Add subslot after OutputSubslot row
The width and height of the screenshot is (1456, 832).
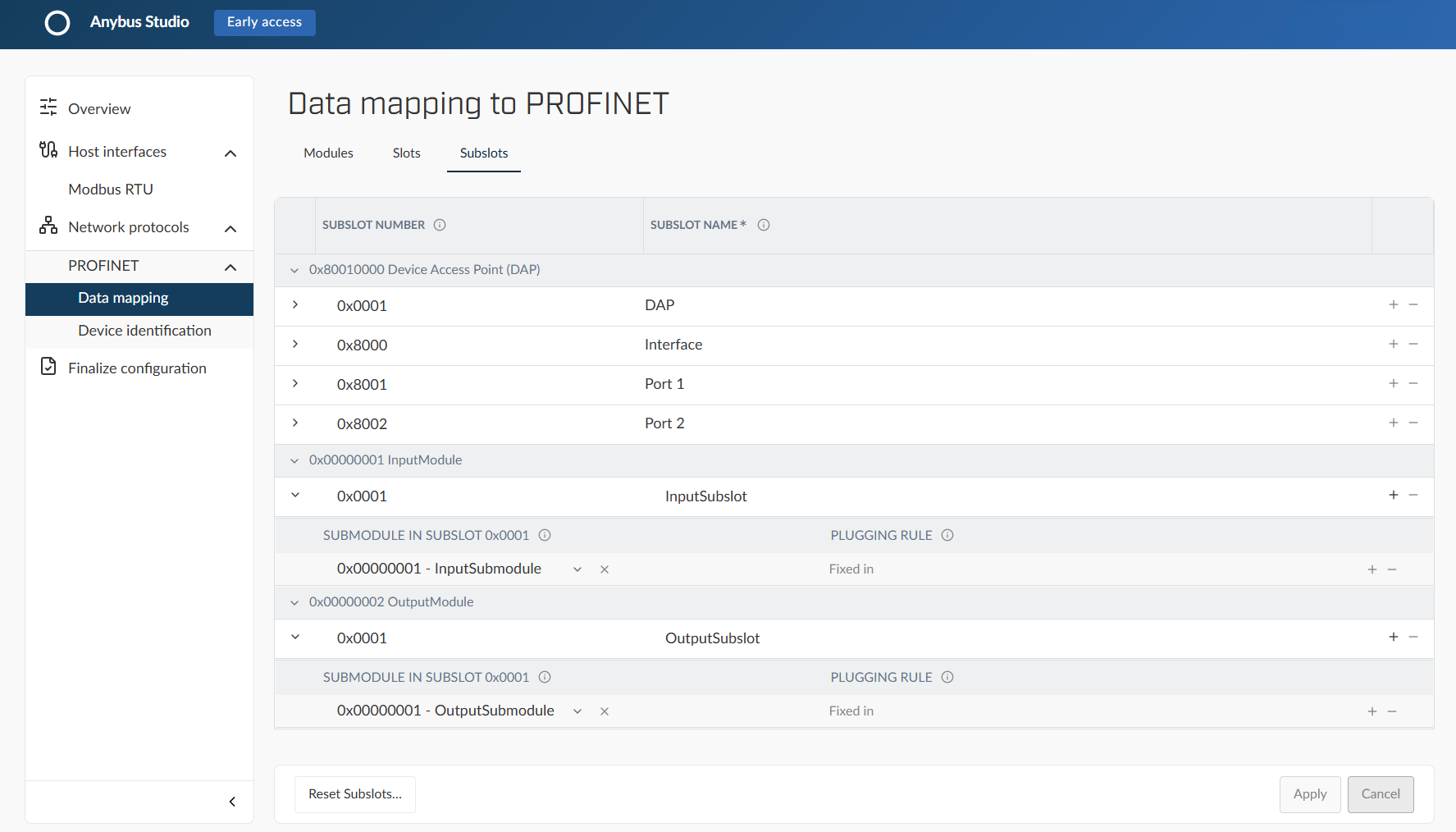tap(1393, 637)
